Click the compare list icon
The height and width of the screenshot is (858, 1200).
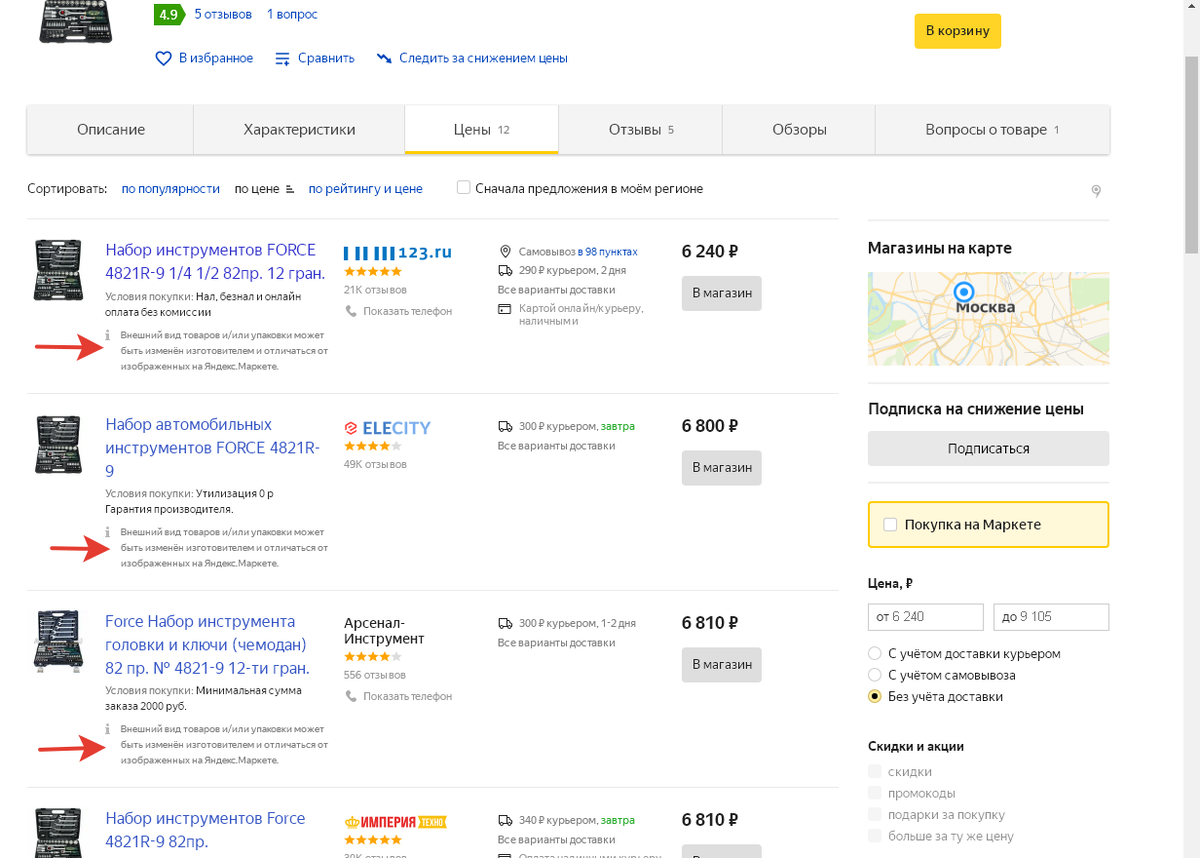[x=283, y=59]
